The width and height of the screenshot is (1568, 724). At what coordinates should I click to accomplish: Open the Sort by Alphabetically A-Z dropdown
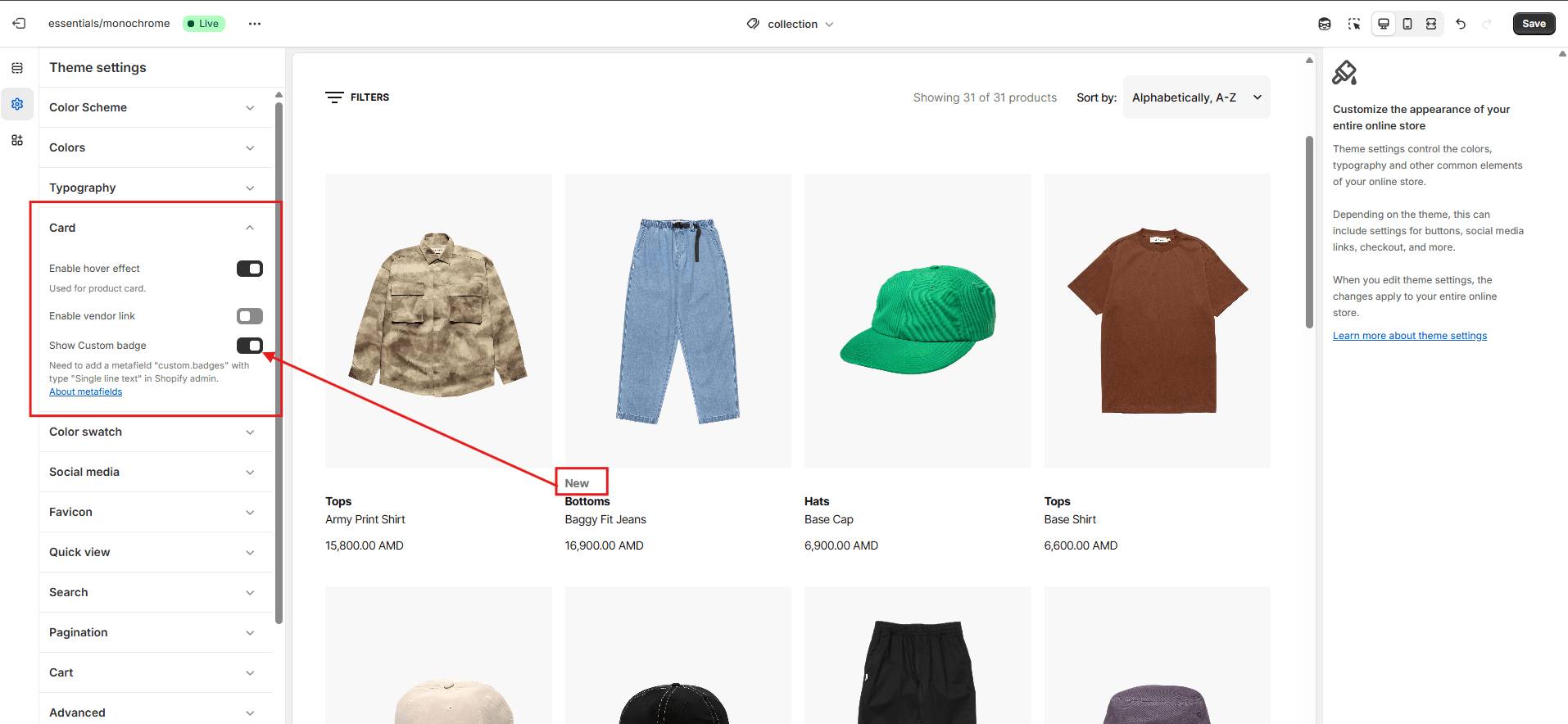click(1196, 97)
